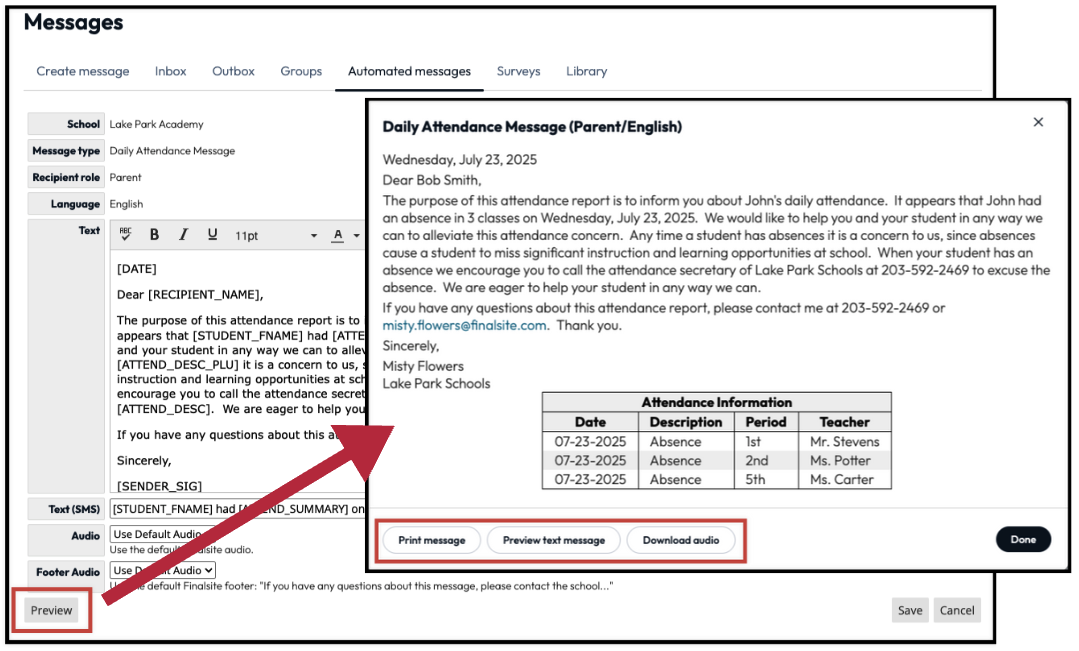Image resolution: width=1079 pixels, height=651 pixels.
Task: Open the 11pt font size dropdown
Action: point(276,236)
